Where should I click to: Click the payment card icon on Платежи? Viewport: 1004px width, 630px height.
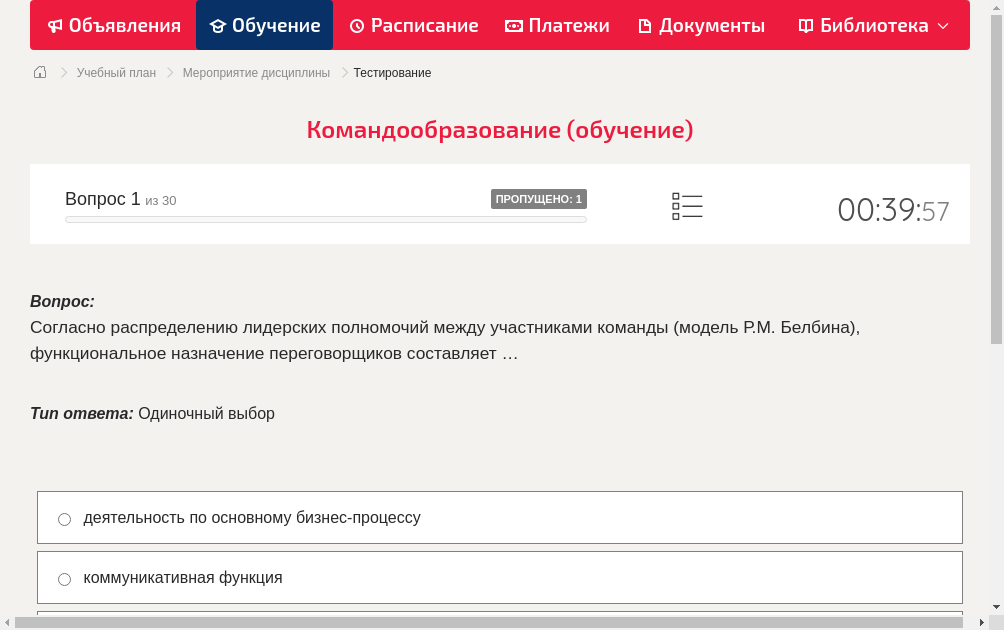pos(513,25)
